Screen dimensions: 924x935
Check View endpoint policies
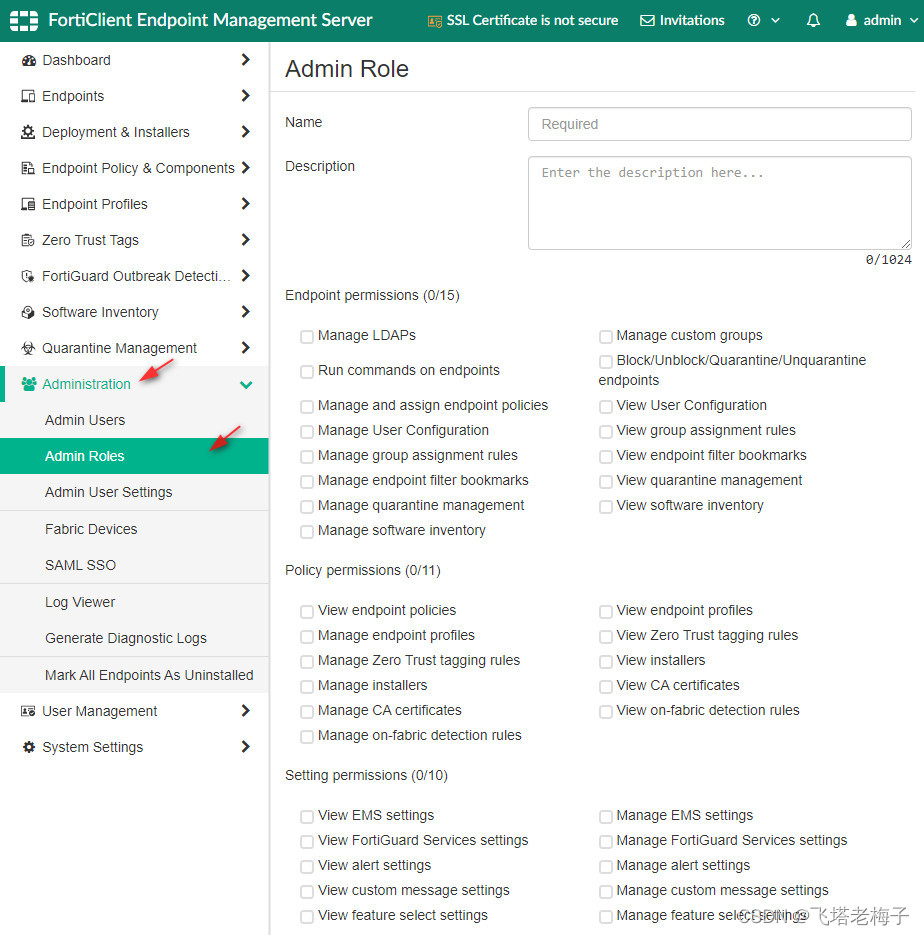pyautogui.click(x=307, y=612)
